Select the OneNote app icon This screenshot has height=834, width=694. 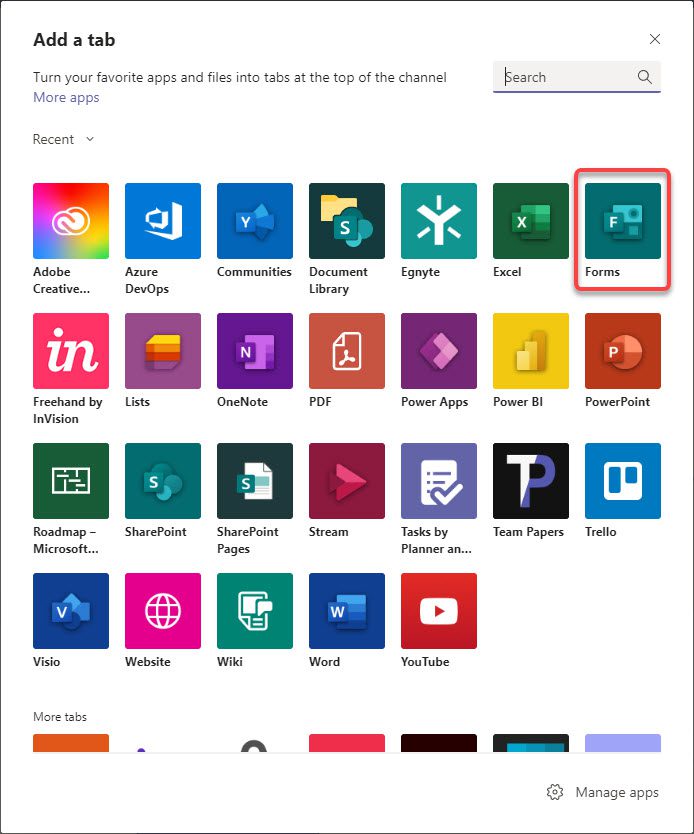(254, 351)
